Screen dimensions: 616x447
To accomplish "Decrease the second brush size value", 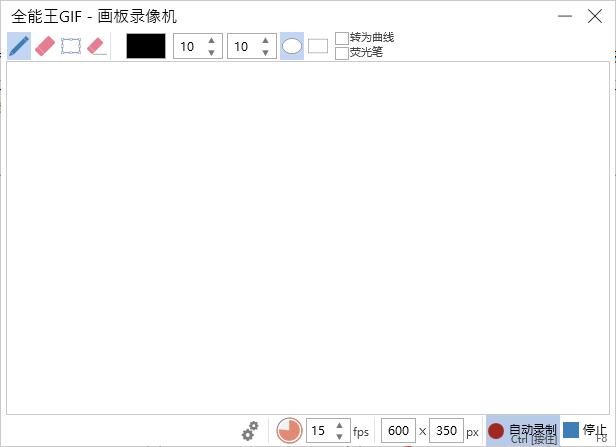I will pyautogui.click(x=265, y=52).
